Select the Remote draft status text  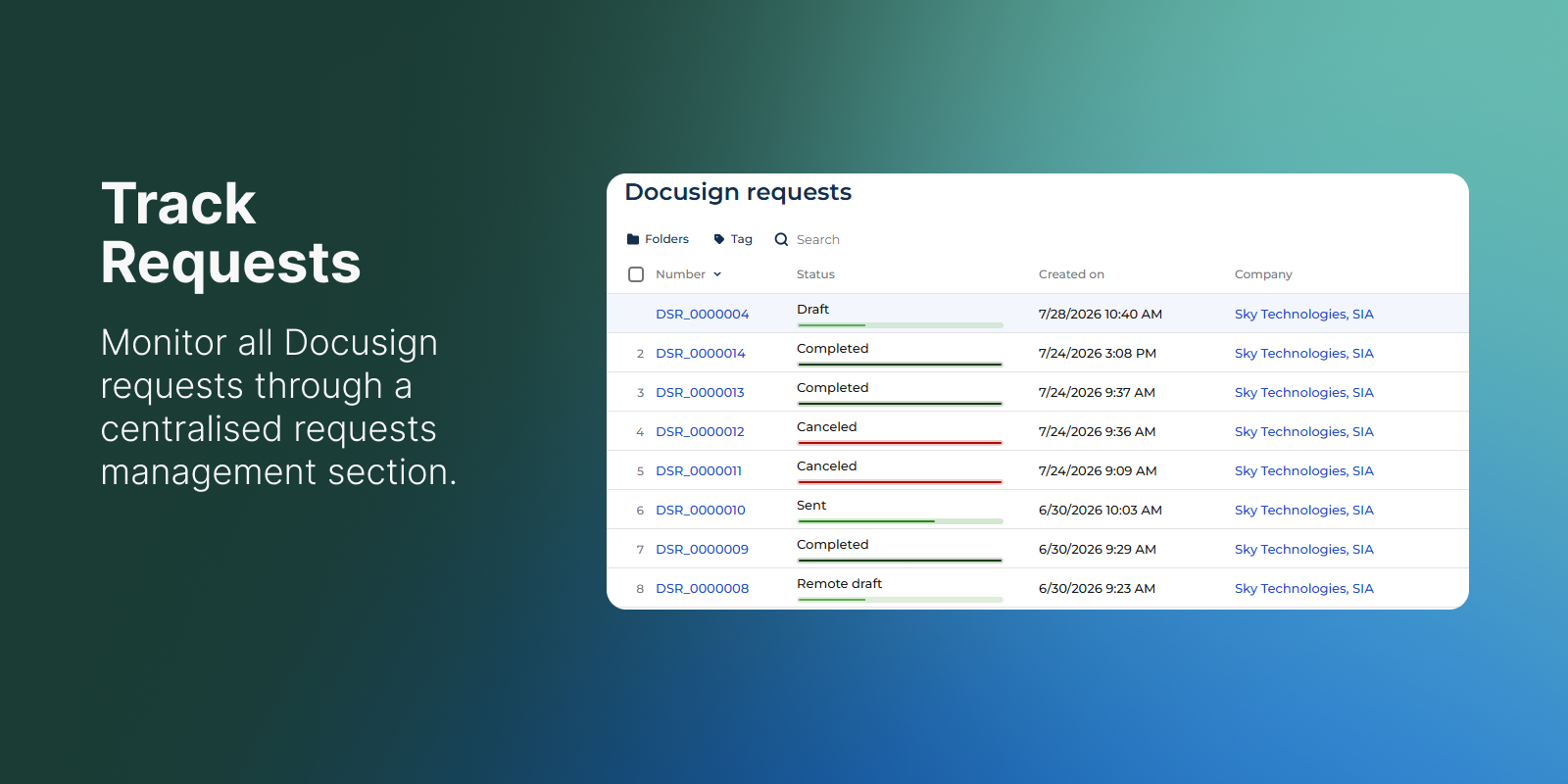[x=839, y=584]
